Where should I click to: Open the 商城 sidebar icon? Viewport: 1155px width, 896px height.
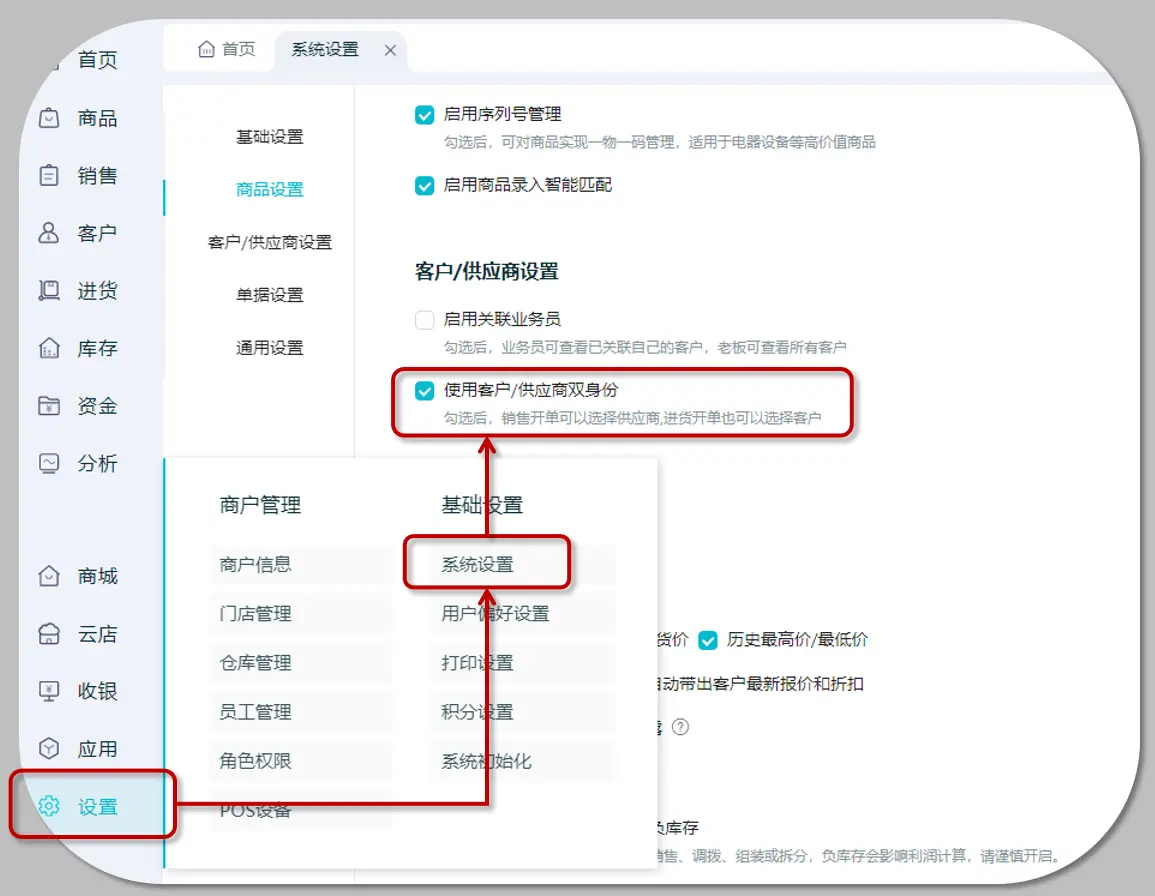click(49, 575)
